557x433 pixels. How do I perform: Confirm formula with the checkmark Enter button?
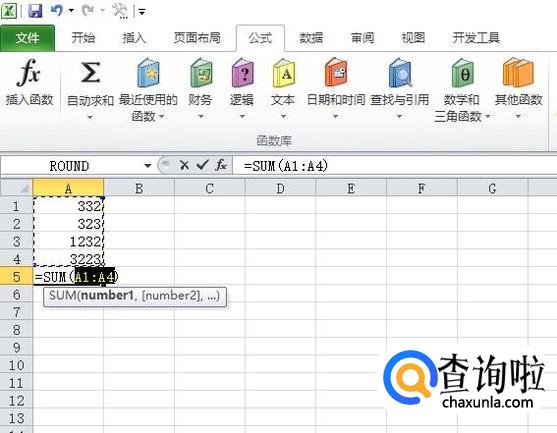[x=202, y=165]
